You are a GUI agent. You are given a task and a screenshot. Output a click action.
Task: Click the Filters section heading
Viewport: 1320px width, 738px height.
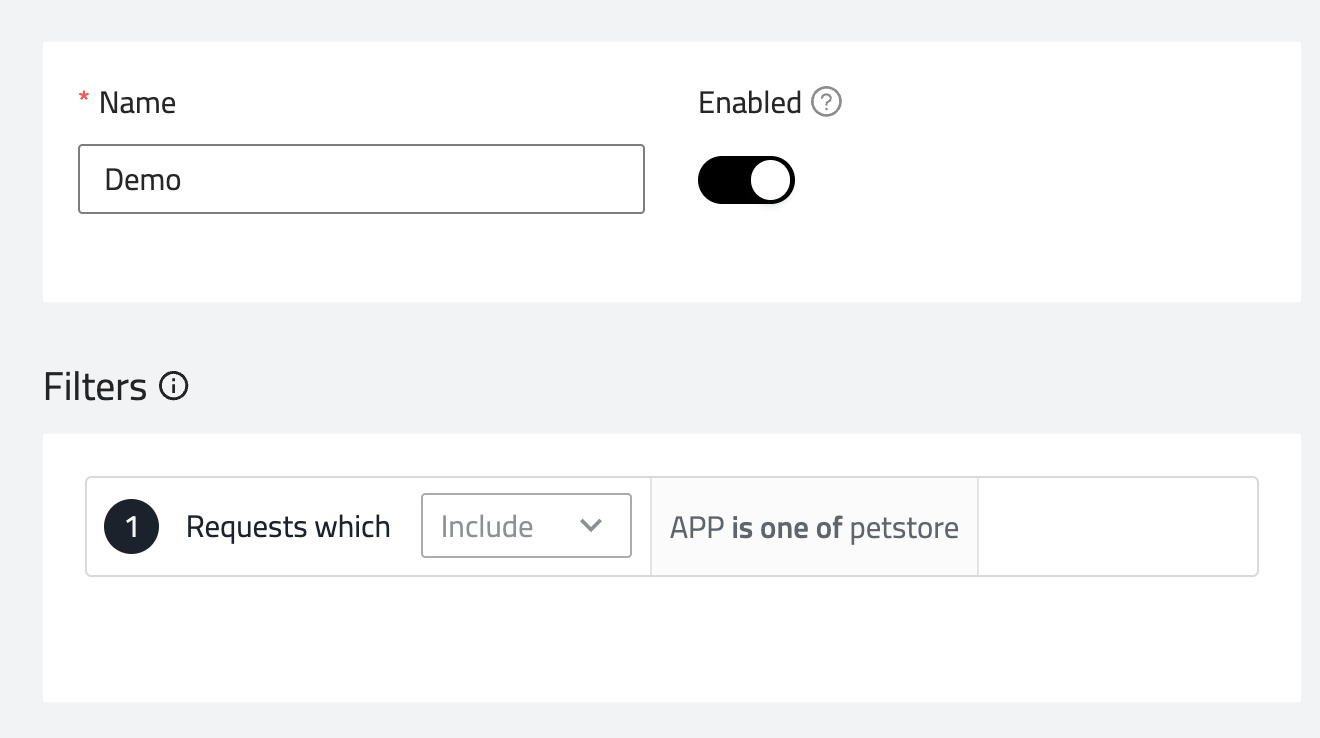coord(95,386)
